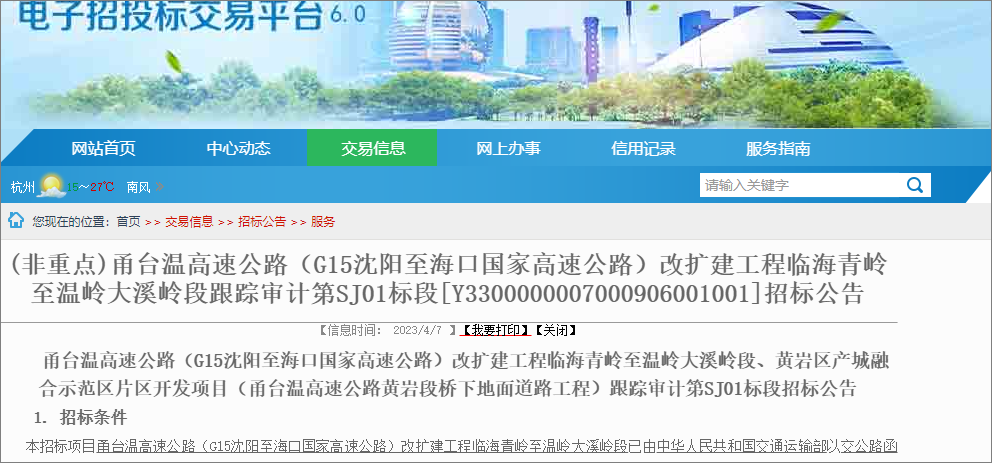Image resolution: width=992 pixels, height=463 pixels.
Task: Click the 南风 wind direction text
Action: (x=139, y=187)
